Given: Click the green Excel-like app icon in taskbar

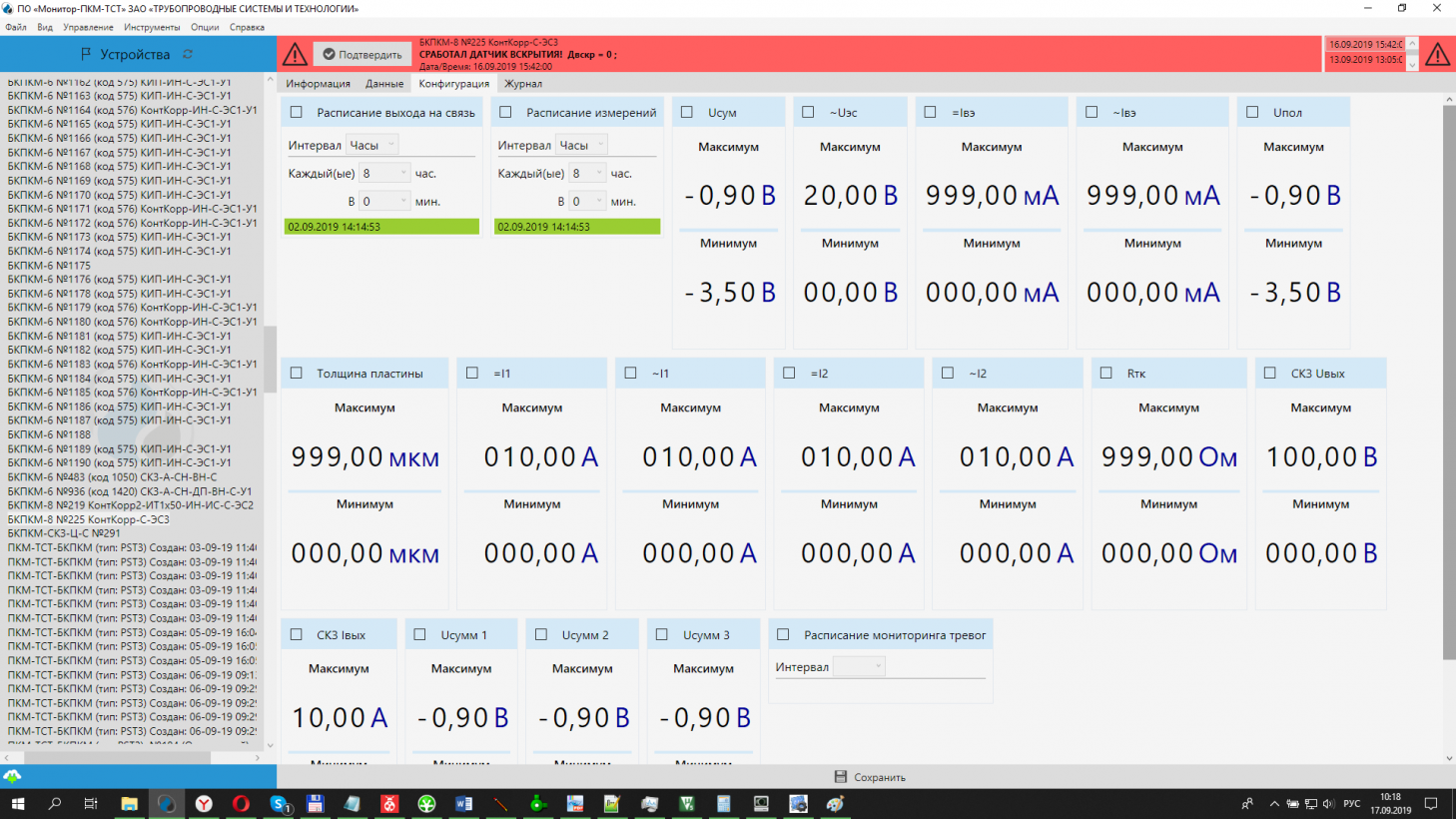Looking at the screenshot, I should point(687,803).
